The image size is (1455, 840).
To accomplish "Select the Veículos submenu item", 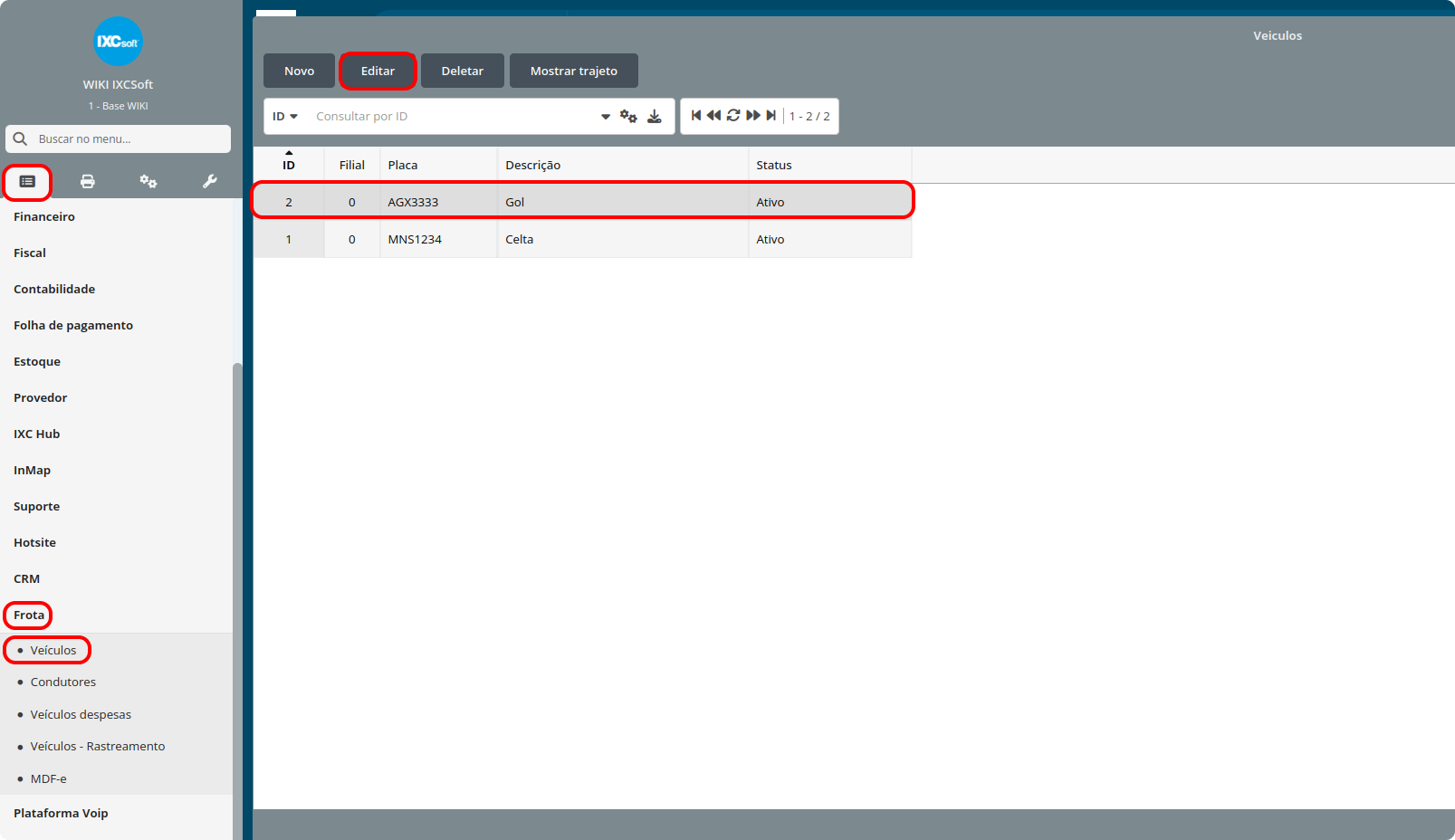I will [x=53, y=650].
